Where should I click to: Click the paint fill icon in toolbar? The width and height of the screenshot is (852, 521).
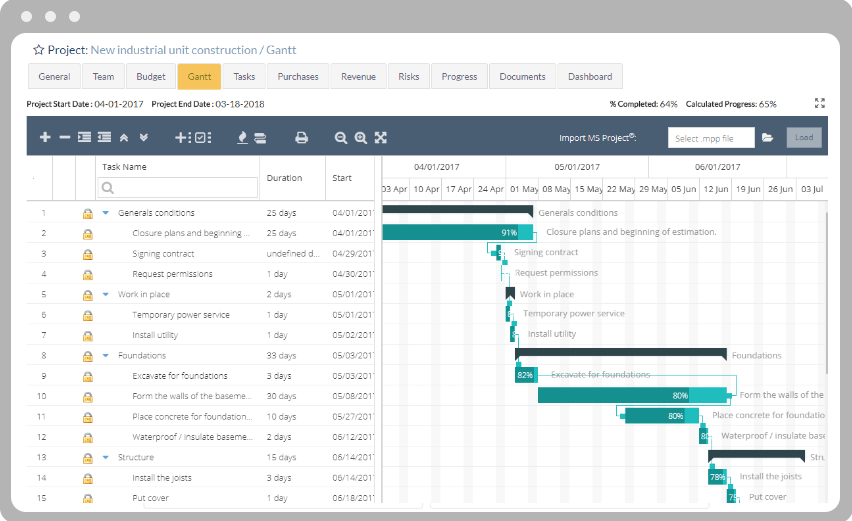(241, 138)
